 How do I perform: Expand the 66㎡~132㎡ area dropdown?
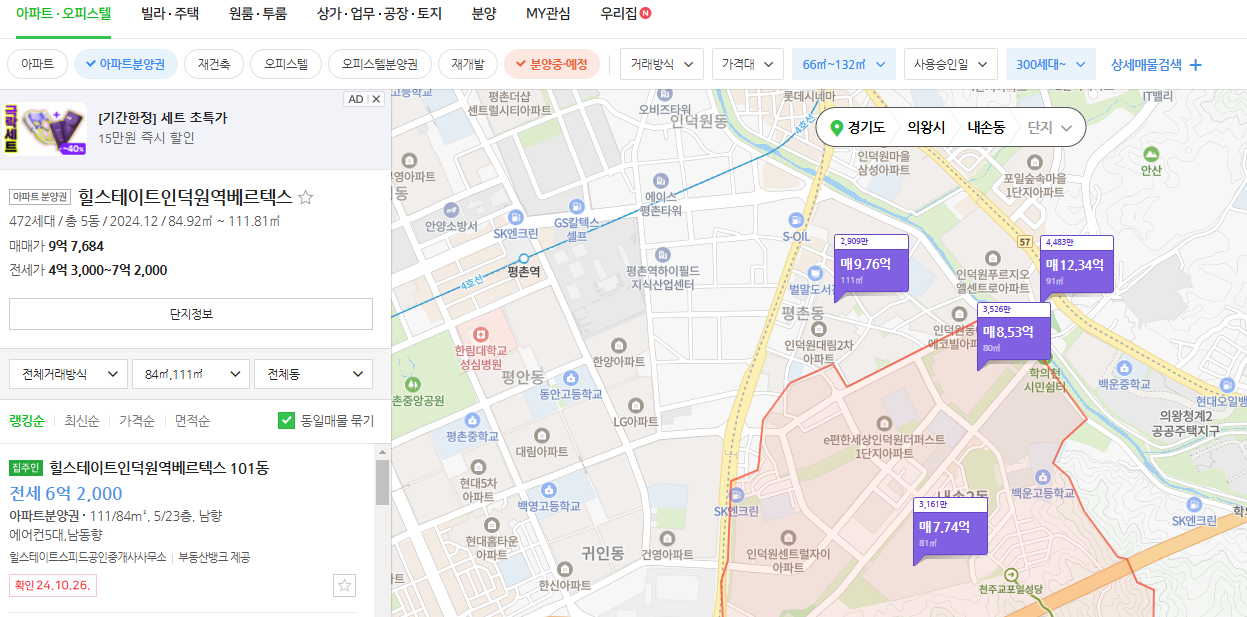pos(844,64)
